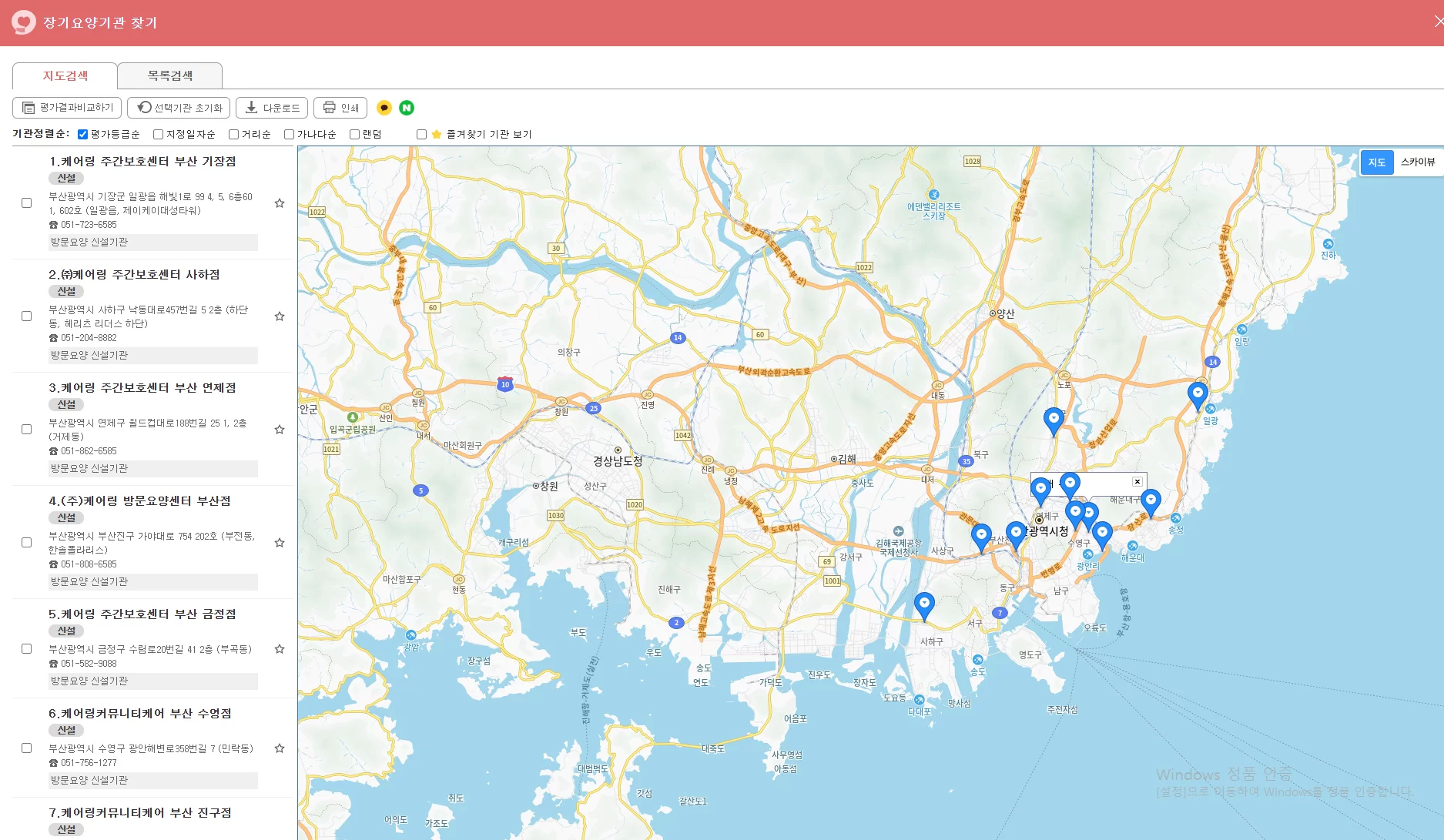1444x840 pixels.
Task: Click the 에덴밸리리조트 스키장 map icon
Action: pyautogui.click(x=934, y=195)
